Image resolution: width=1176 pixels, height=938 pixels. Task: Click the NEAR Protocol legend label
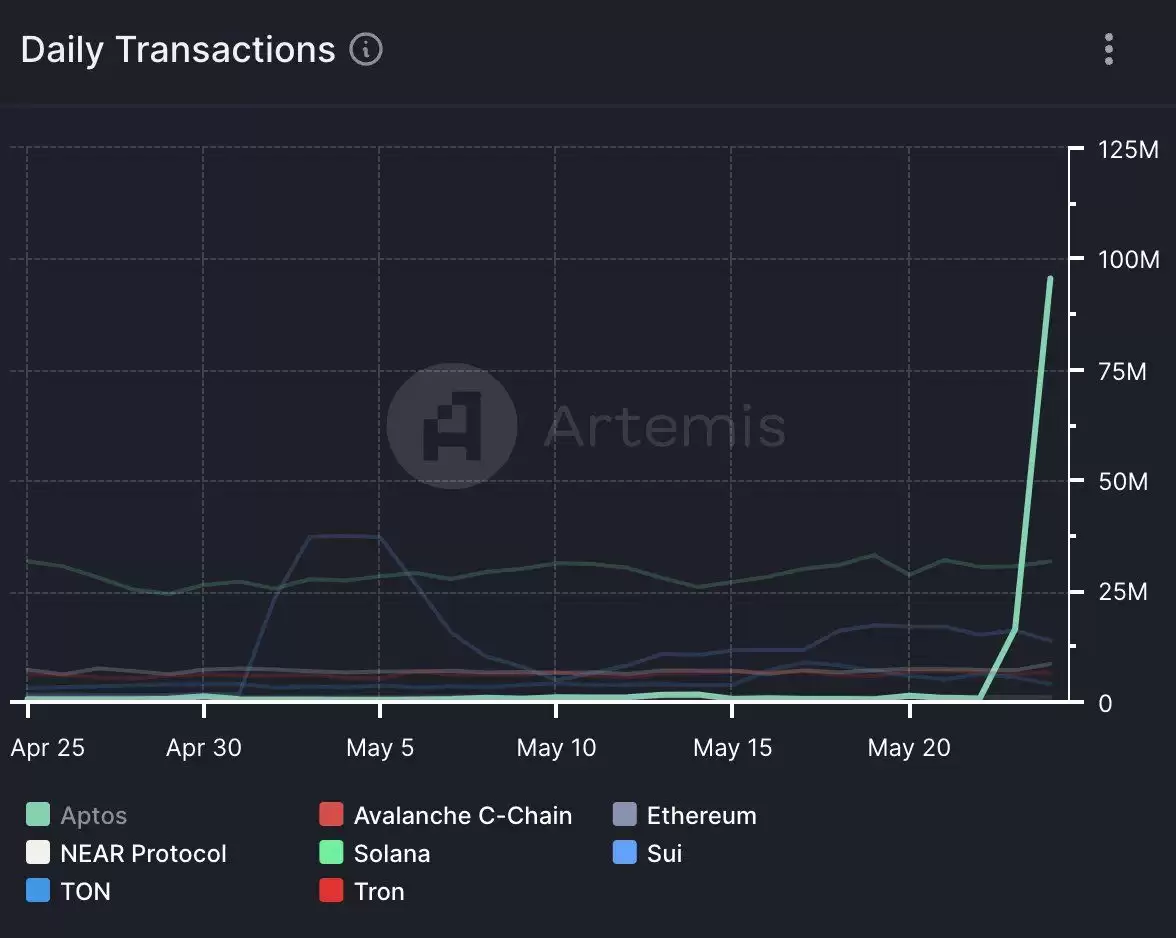[143, 854]
